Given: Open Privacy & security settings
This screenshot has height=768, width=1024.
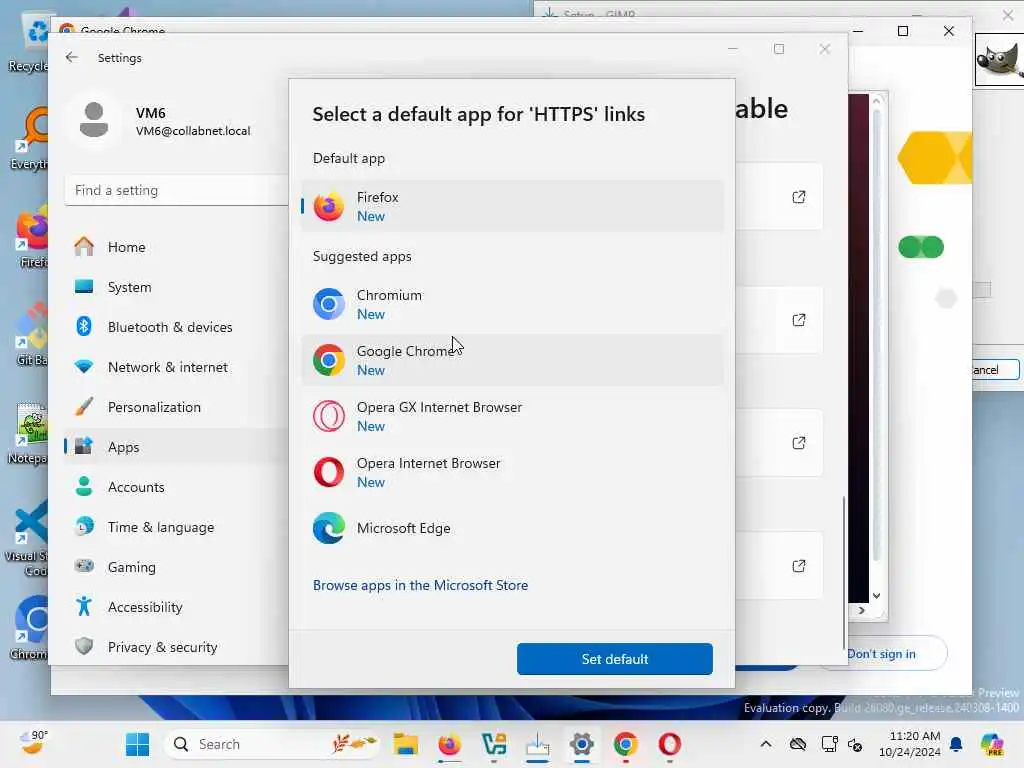Looking at the screenshot, I should pyautogui.click(x=176, y=647).
